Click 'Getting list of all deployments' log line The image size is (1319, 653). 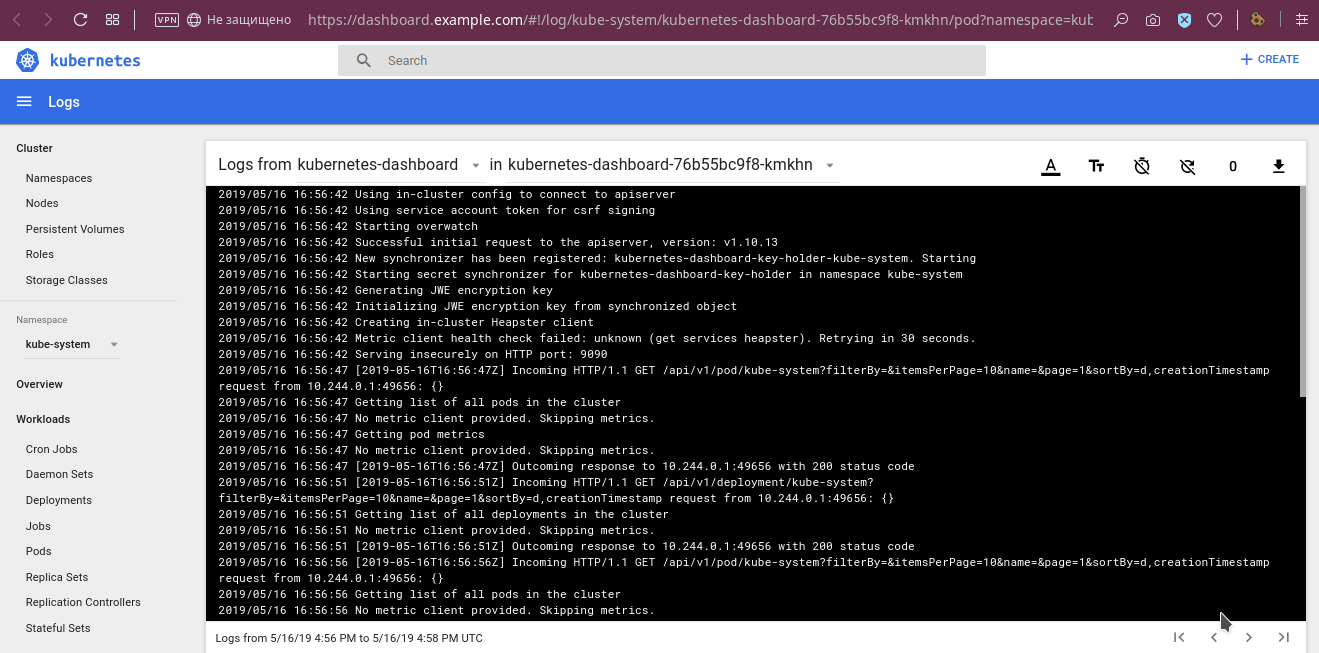click(443, 514)
